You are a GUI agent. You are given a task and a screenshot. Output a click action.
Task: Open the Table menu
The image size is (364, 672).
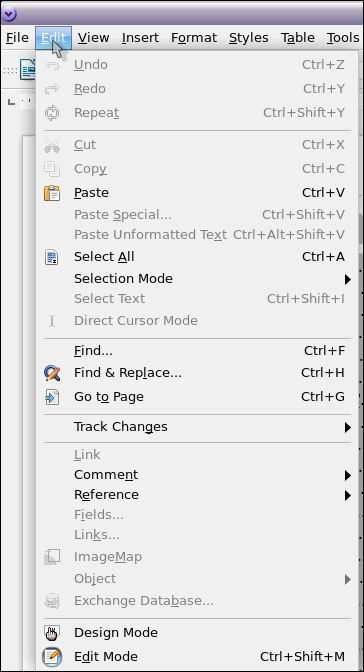pos(298,38)
